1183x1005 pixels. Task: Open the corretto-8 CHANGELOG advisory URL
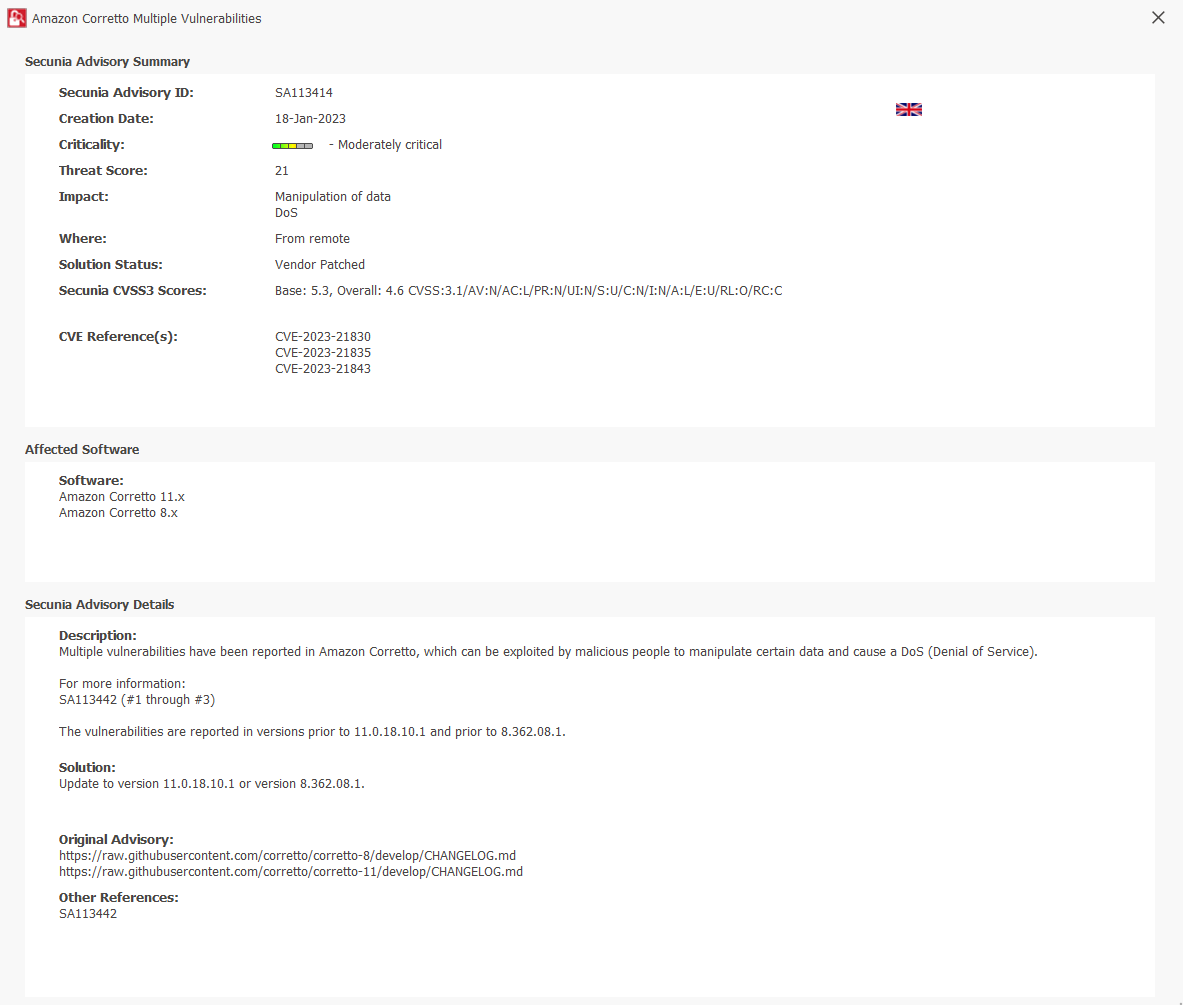(x=288, y=855)
